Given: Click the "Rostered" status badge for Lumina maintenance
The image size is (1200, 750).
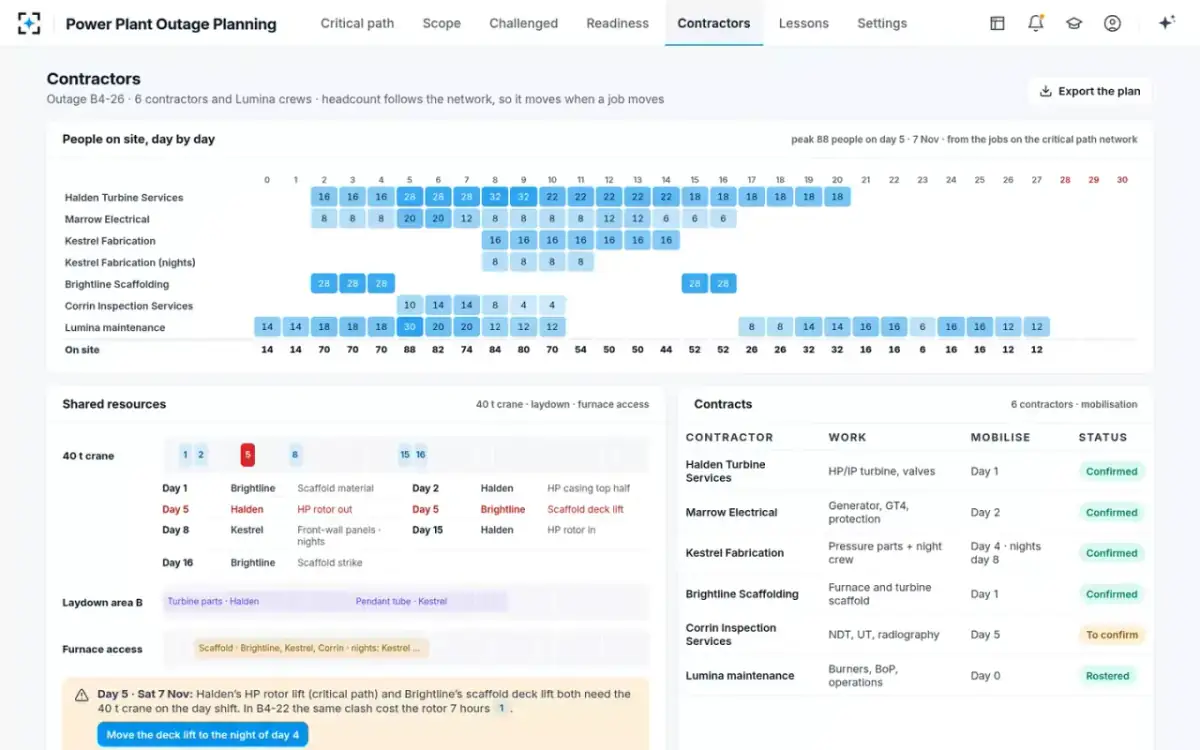Looking at the screenshot, I should click(x=1108, y=676).
